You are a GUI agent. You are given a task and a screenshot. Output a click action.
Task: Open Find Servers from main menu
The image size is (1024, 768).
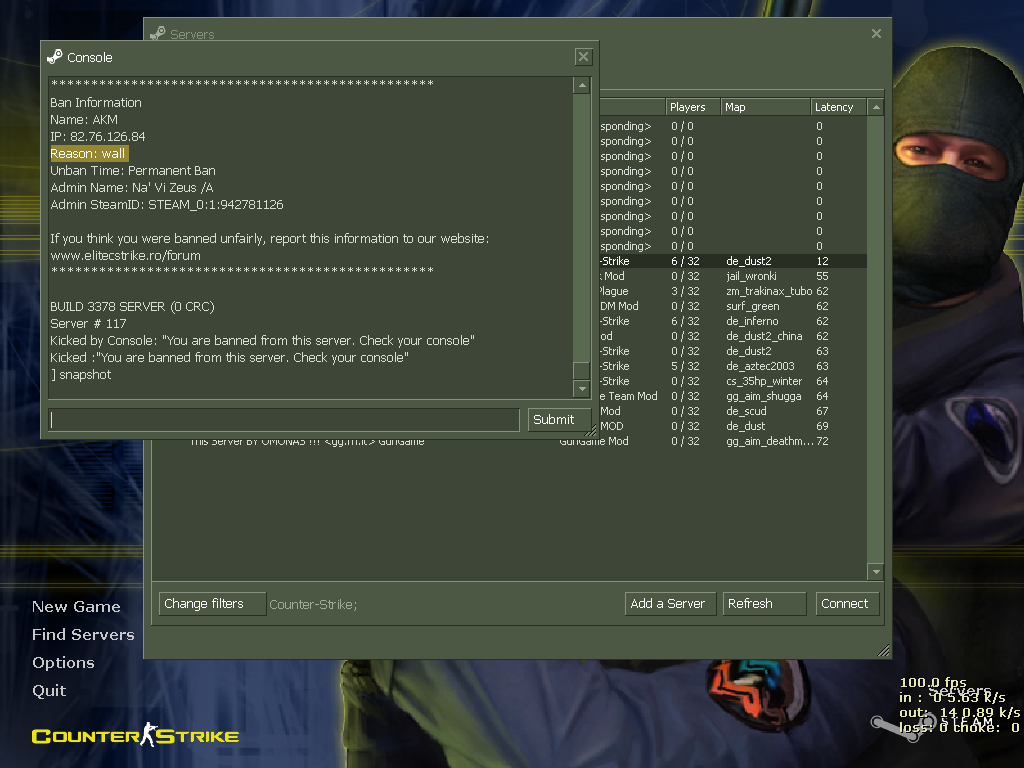click(x=83, y=635)
